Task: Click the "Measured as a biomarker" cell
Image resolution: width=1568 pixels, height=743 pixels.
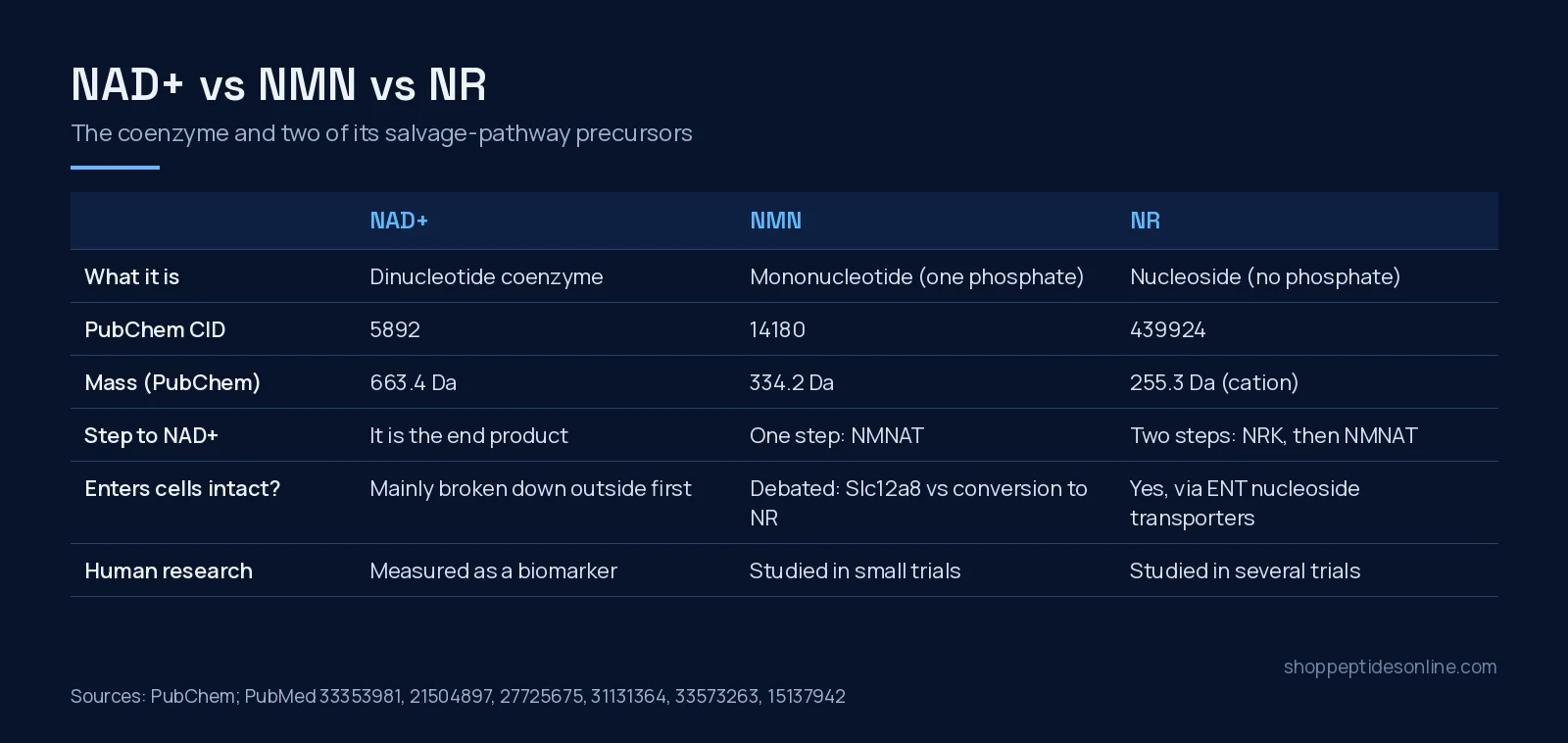Action: pos(493,571)
